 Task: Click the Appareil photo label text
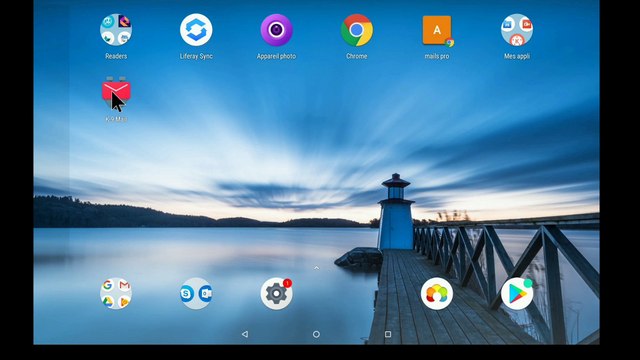[x=276, y=56]
